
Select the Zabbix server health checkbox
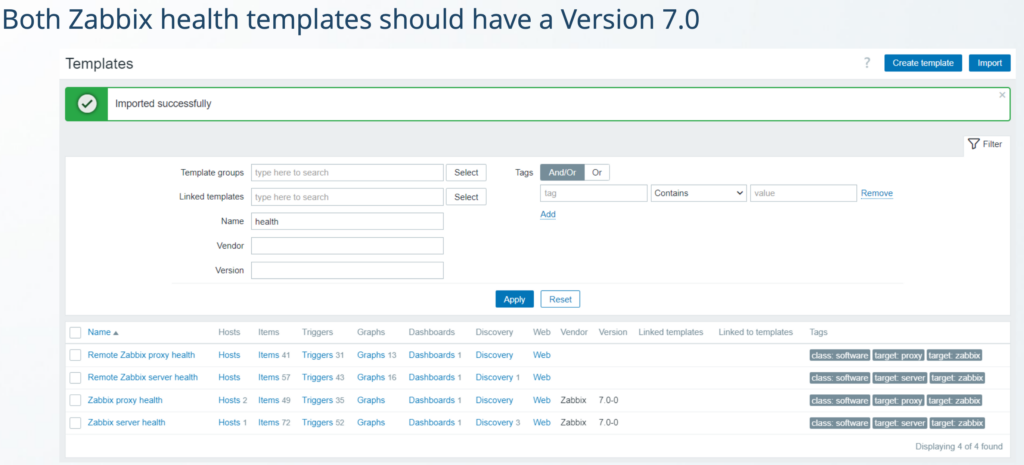76,423
